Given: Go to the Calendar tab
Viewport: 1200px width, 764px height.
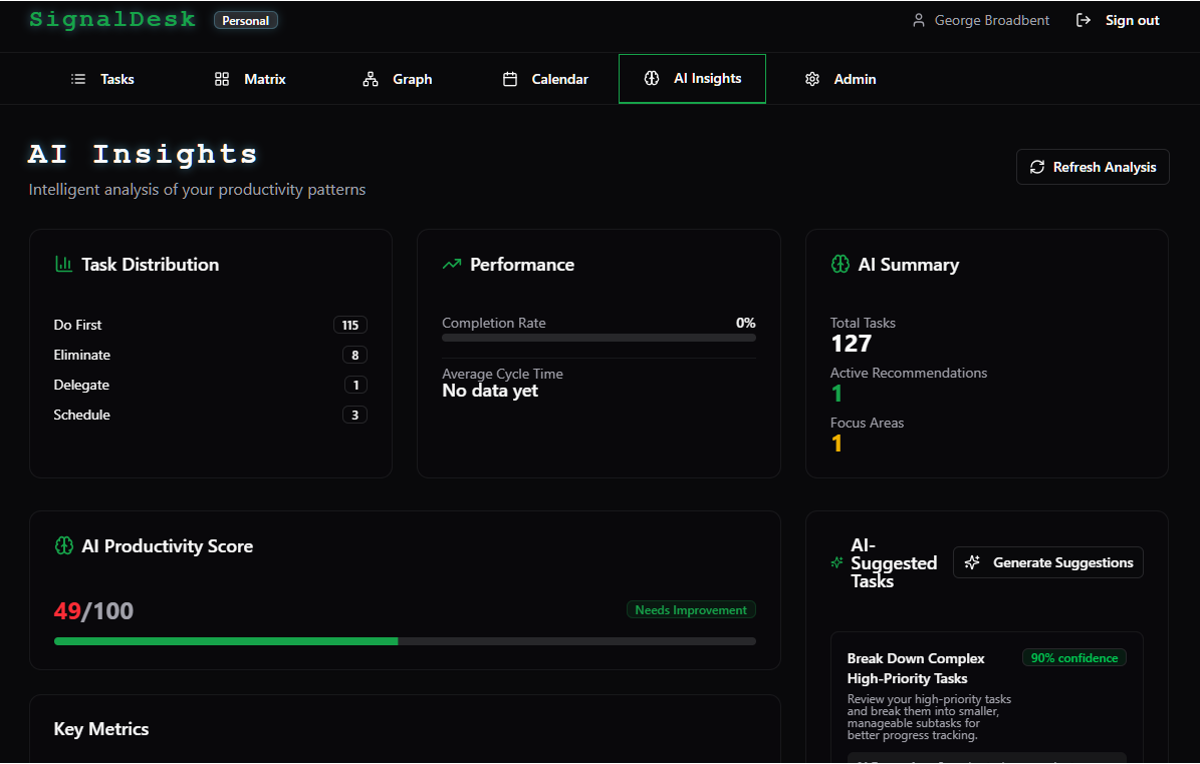Looking at the screenshot, I should 545,79.
